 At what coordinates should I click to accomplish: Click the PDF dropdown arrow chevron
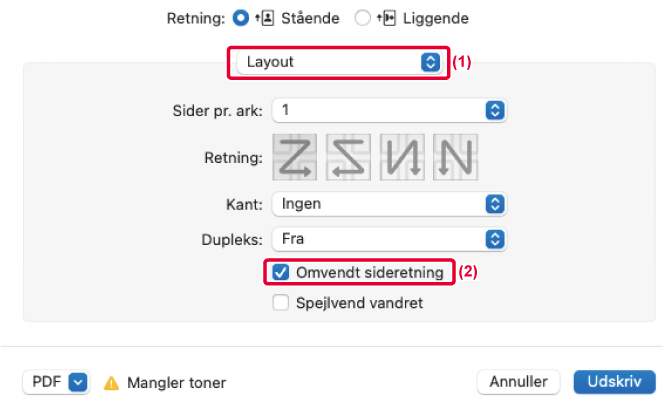tap(78, 382)
